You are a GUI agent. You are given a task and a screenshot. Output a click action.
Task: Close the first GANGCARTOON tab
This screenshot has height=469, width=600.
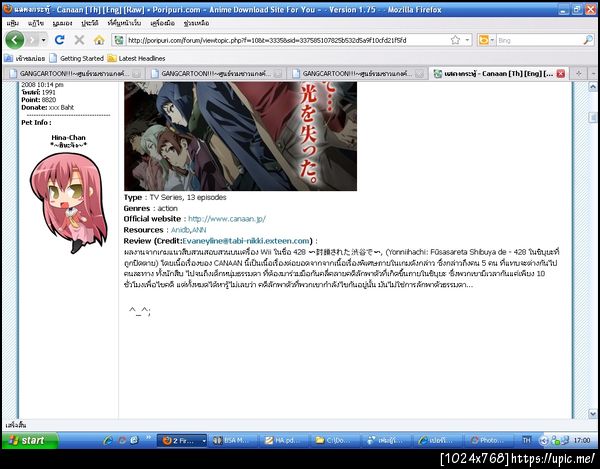(137, 74)
